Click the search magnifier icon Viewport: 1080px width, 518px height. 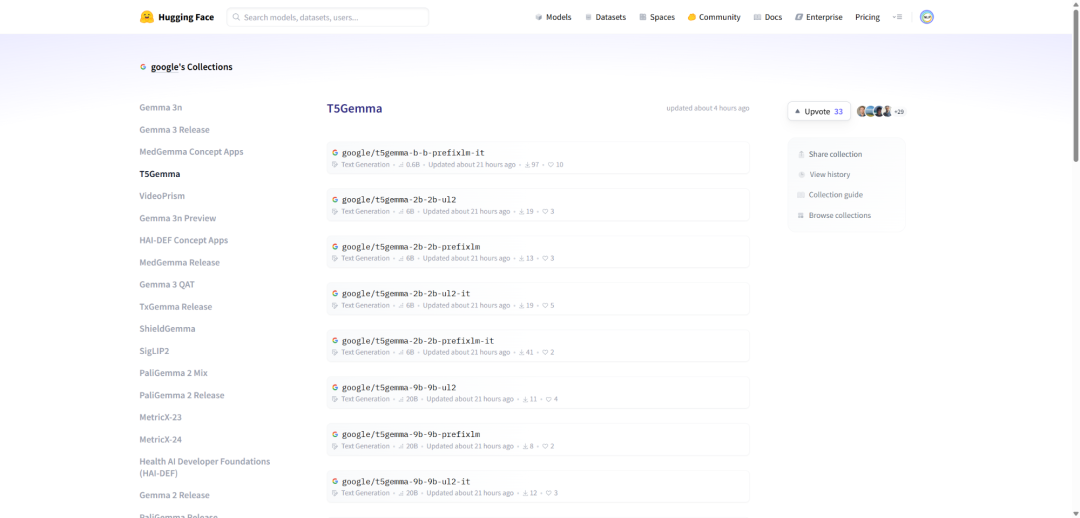(x=236, y=17)
